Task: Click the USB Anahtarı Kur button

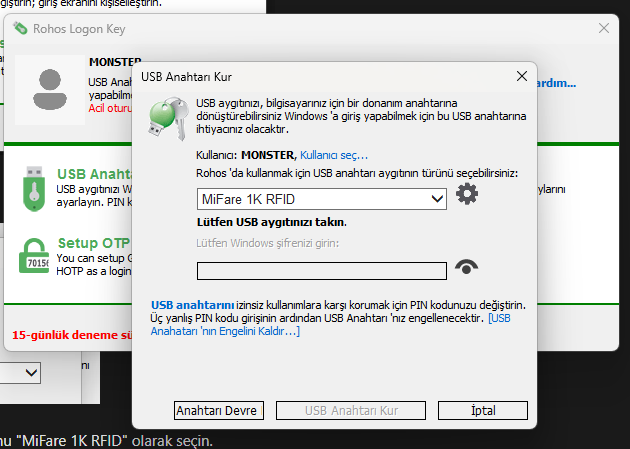Action: 351,410
